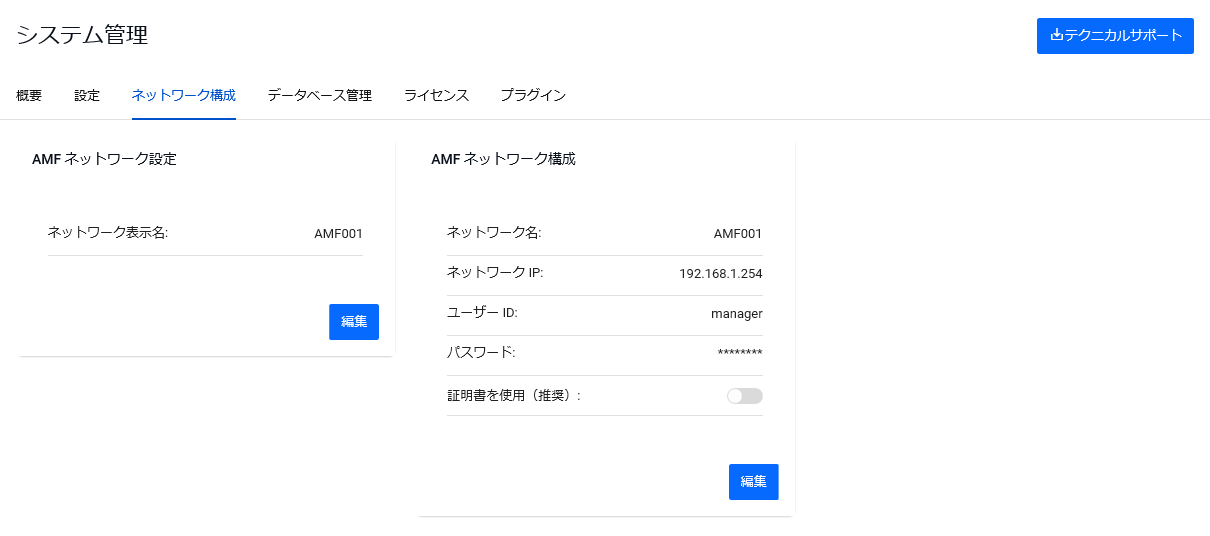Open the プラグイン tab

click(533, 96)
